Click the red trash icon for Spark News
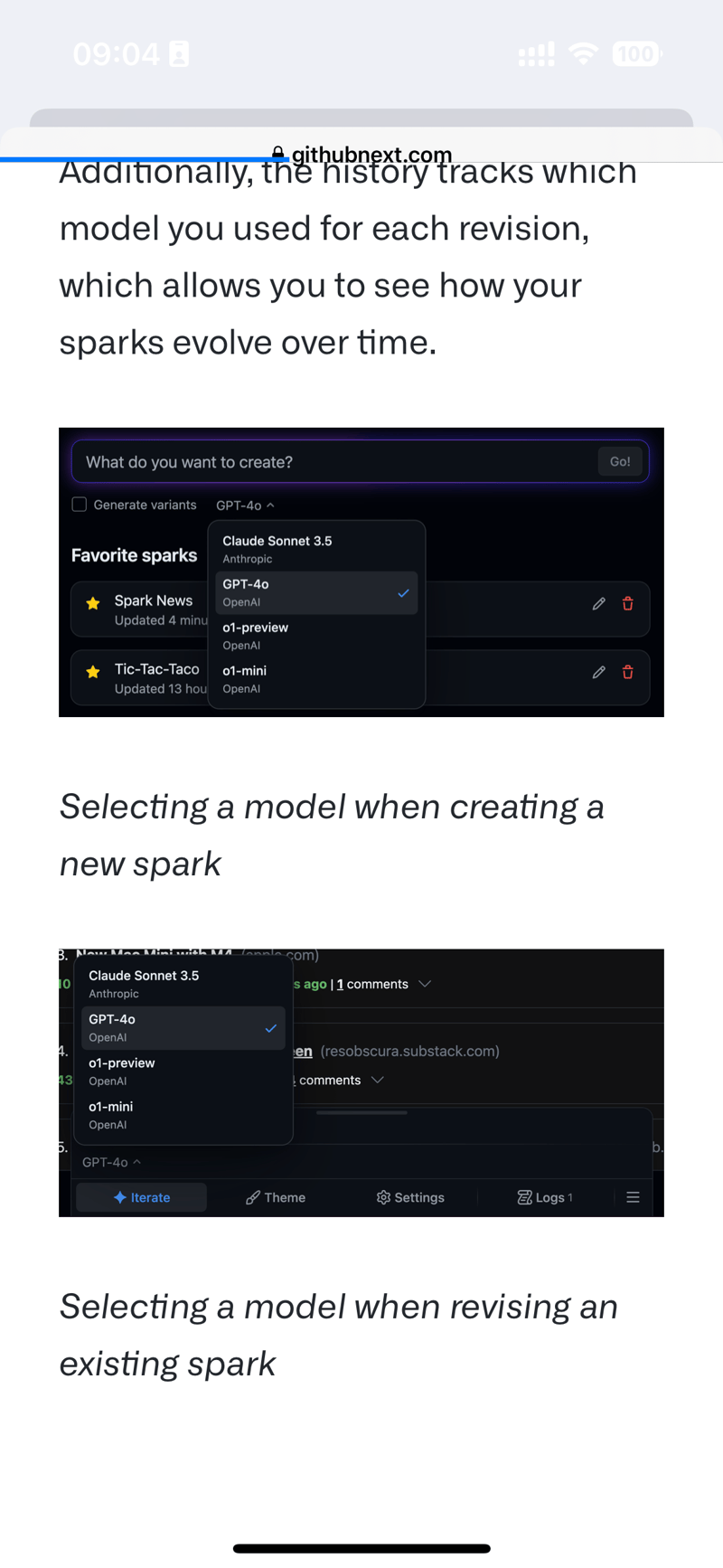Screen dimensions: 723x1568 [628, 604]
